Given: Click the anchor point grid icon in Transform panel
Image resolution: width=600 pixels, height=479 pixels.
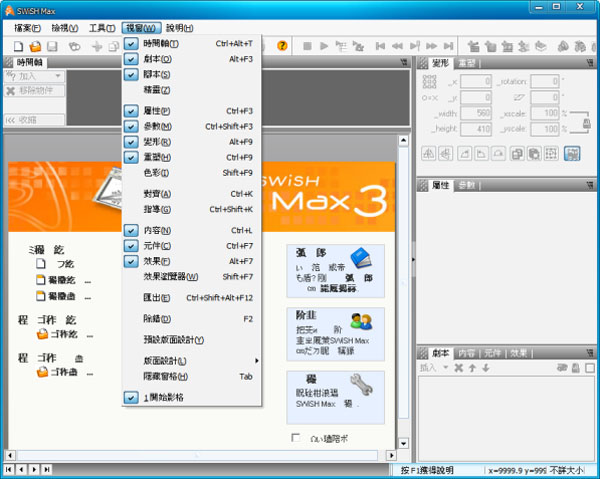Looking at the screenshot, I should pos(429,81).
